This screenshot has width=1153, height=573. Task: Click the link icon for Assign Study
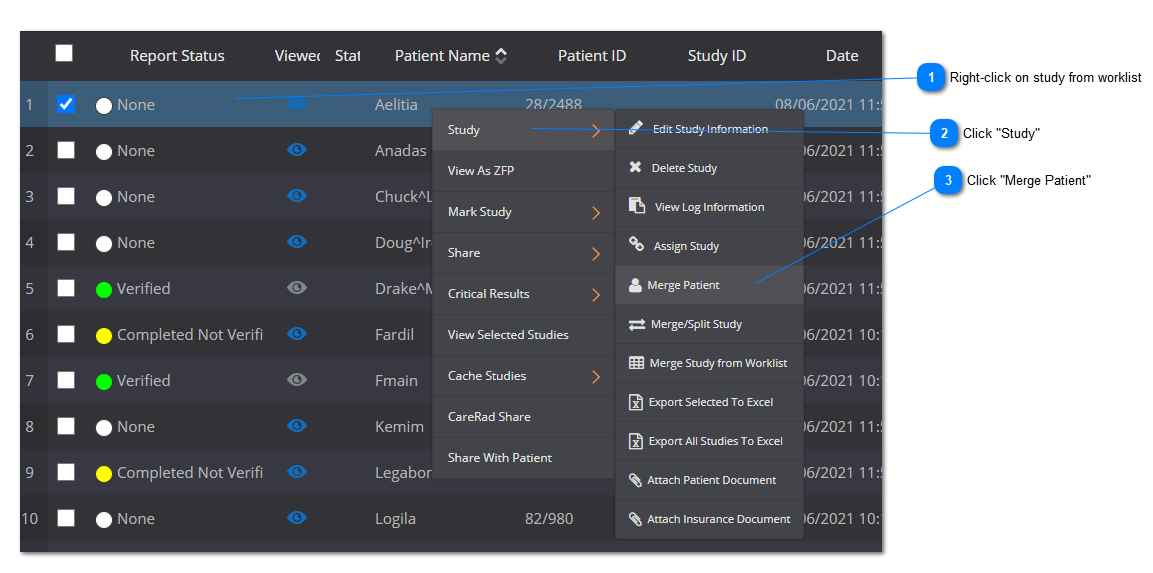(x=636, y=245)
